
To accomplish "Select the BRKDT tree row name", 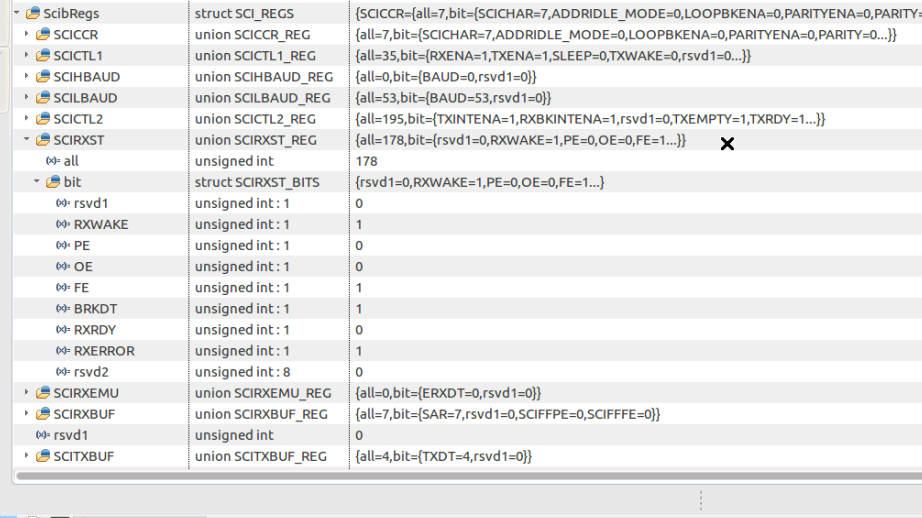I will coord(95,309).
